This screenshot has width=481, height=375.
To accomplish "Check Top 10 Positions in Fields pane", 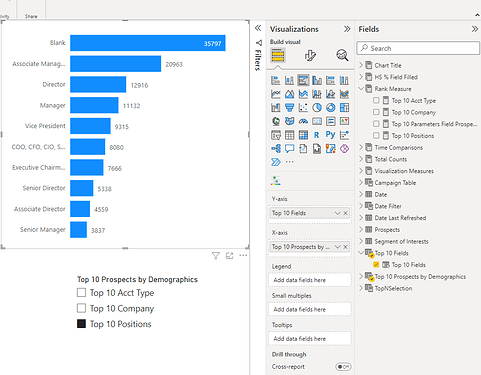I will click(376, 136).
